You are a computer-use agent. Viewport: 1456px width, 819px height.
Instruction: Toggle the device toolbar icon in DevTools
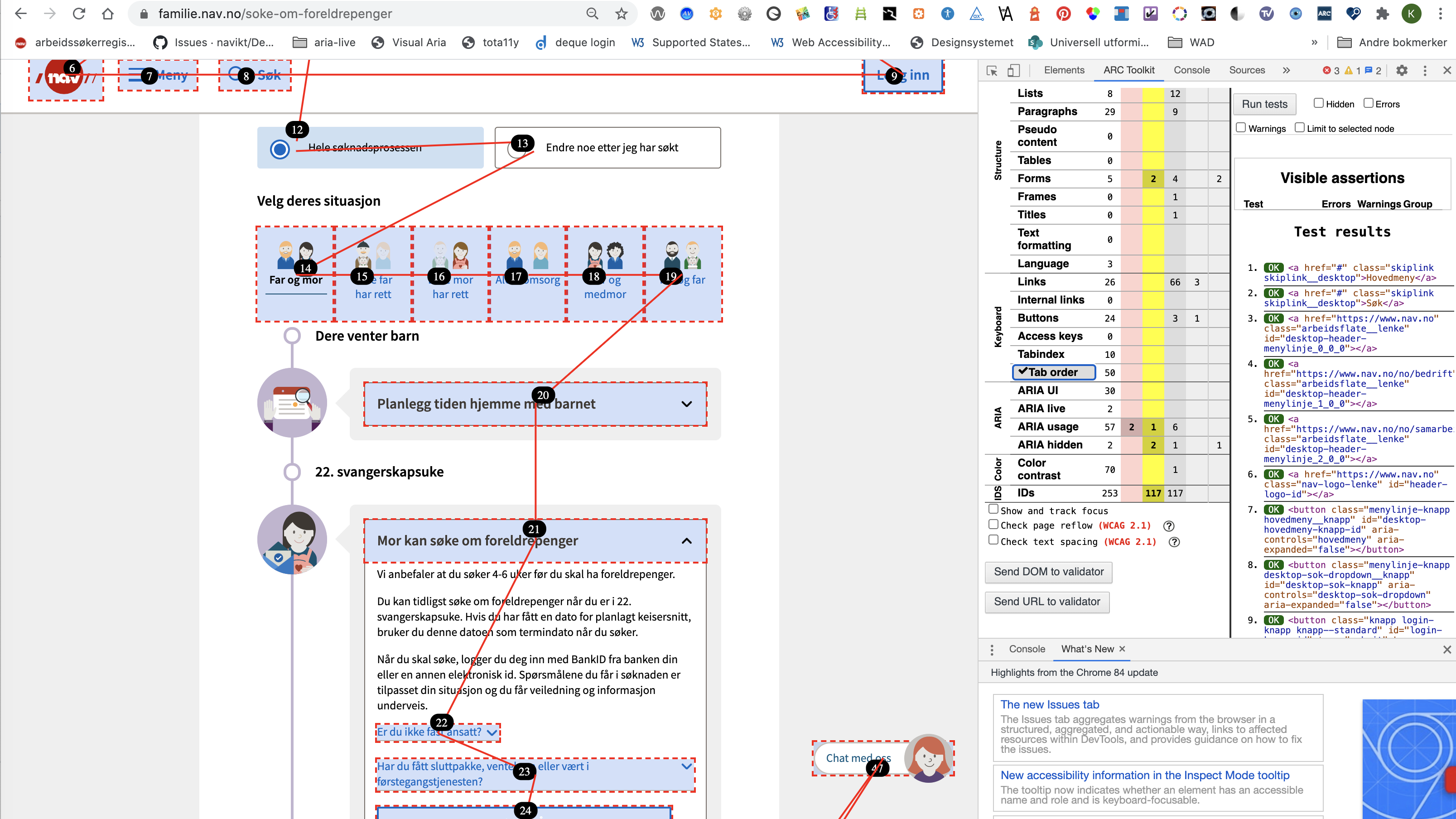click(x=1013, y=70)
